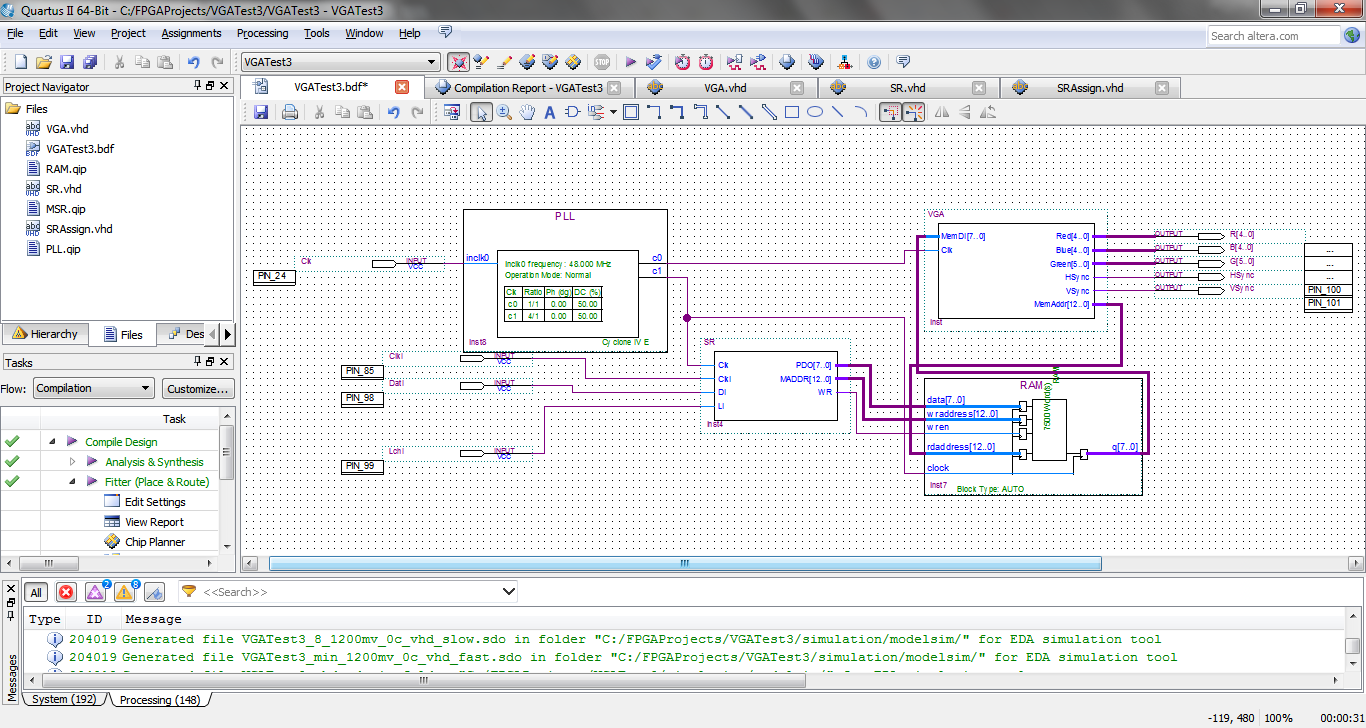1366x728 pixels.
Task: Open the Programmer icon in main toolbar
Action: tap(787, 62)
